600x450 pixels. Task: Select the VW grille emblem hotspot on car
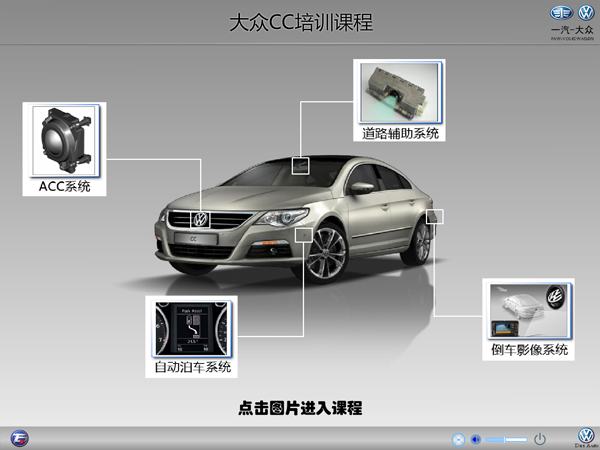pos(200,219)
